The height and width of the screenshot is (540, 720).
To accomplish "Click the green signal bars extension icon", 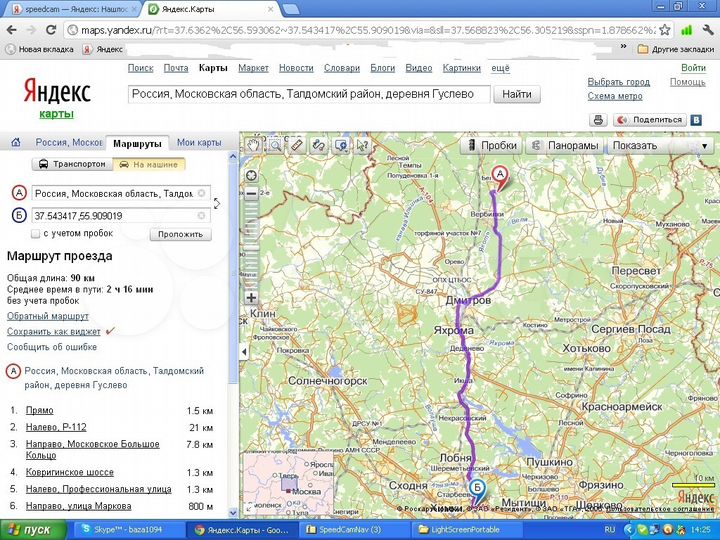I will tap(686, 30).
